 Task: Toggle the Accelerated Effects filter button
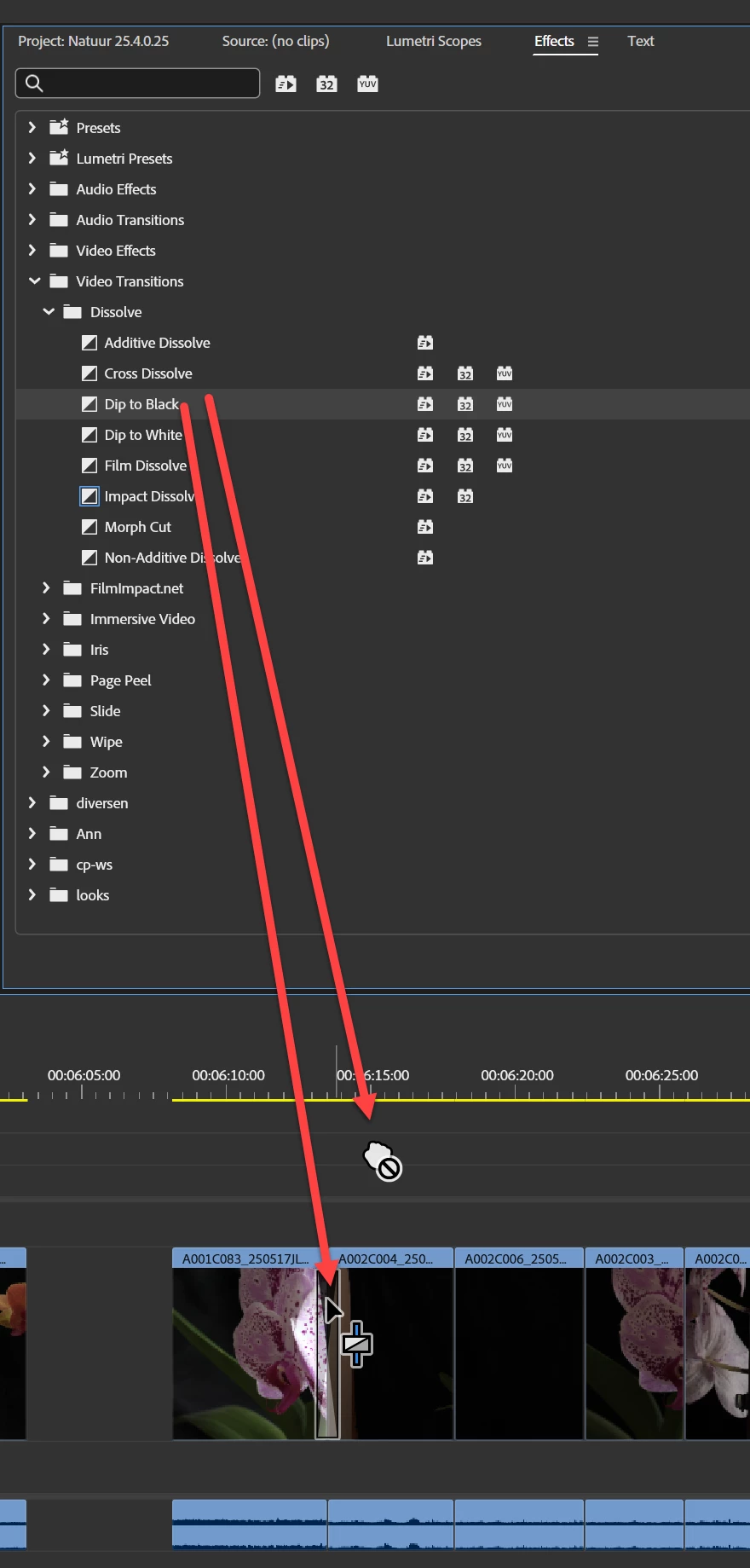pyautogui.click(x=286, y=84)
